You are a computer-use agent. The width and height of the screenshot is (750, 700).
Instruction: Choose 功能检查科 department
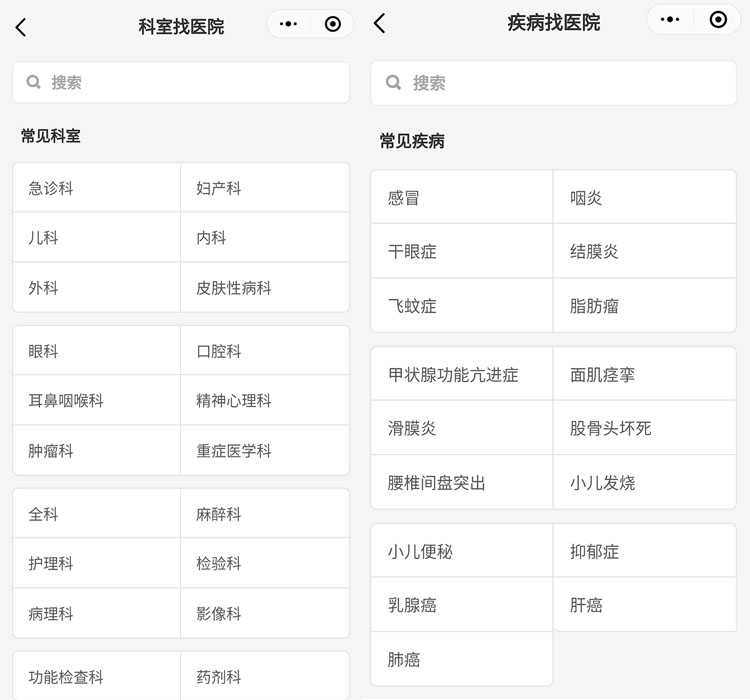coord(97,677)
